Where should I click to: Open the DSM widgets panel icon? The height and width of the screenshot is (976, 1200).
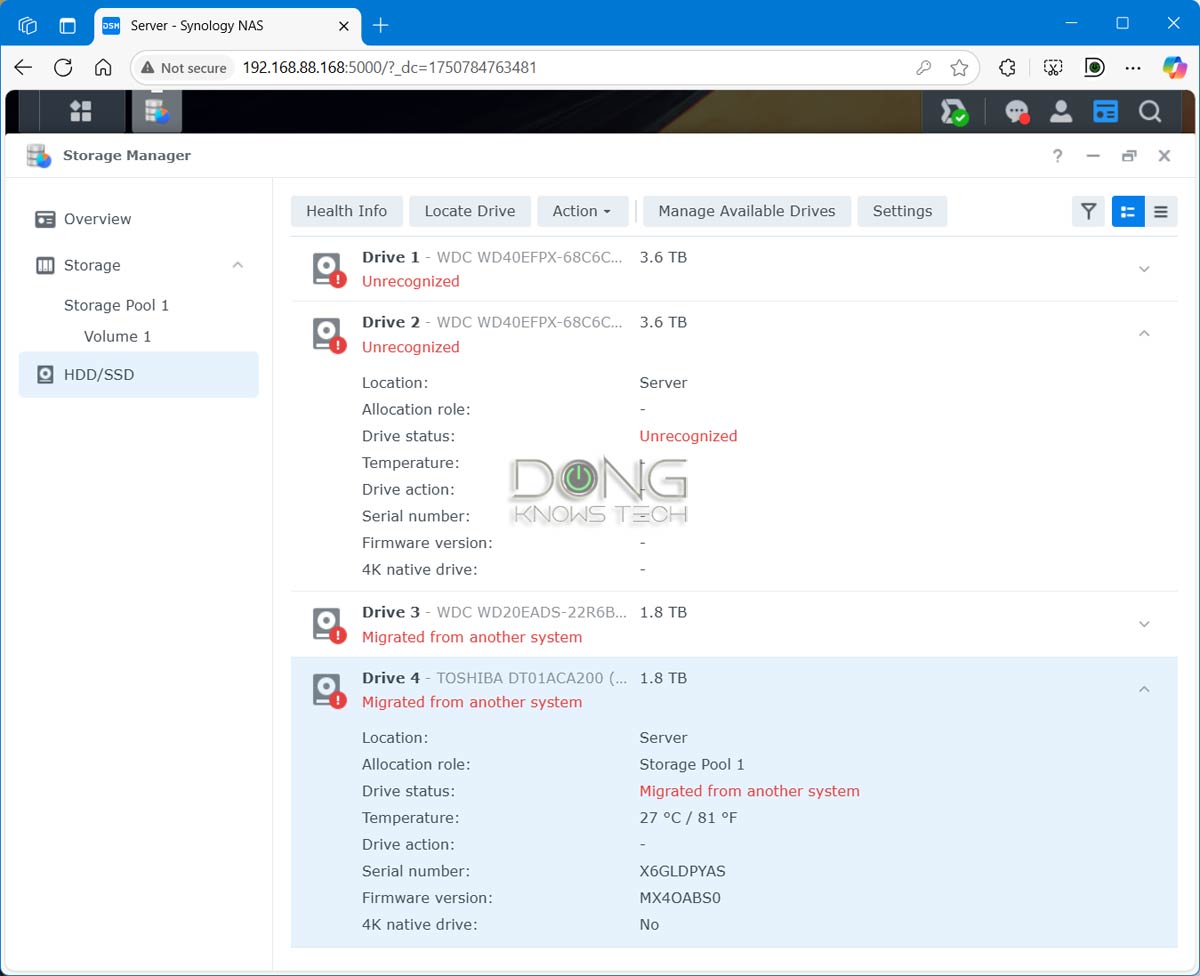point(1105,112)
